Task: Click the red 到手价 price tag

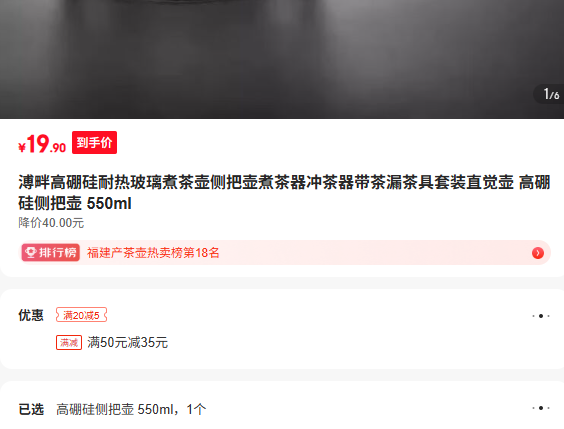Action: pyautogui.click(x=94, y=142)
